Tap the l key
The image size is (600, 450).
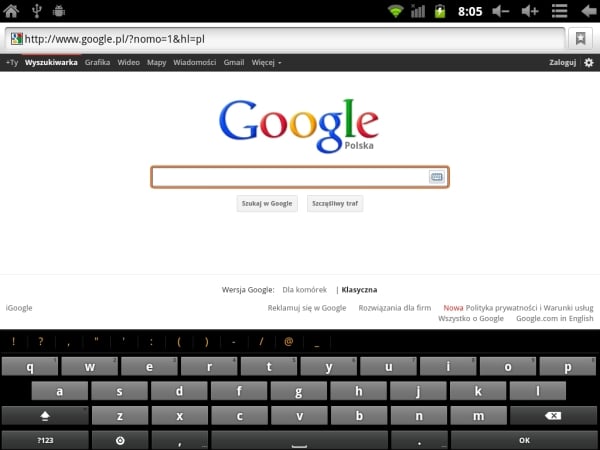(x=538, y=391)
